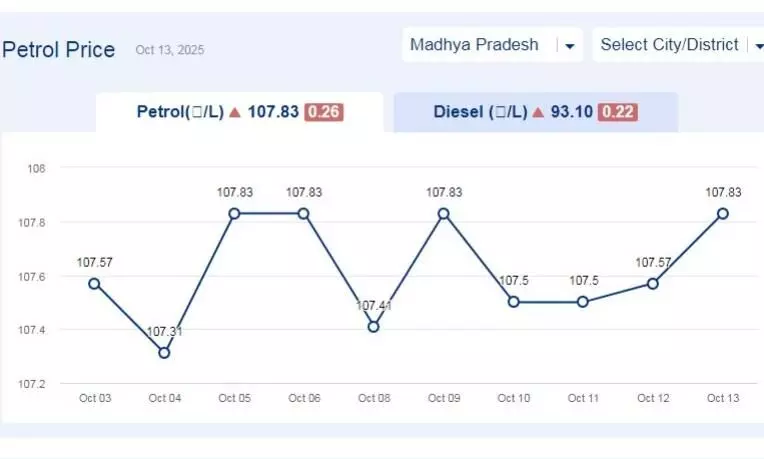Click the petrol price up-arrow triangle
Image resolution: width=764 pixels, height=459 pixels.
click(235, 112)
